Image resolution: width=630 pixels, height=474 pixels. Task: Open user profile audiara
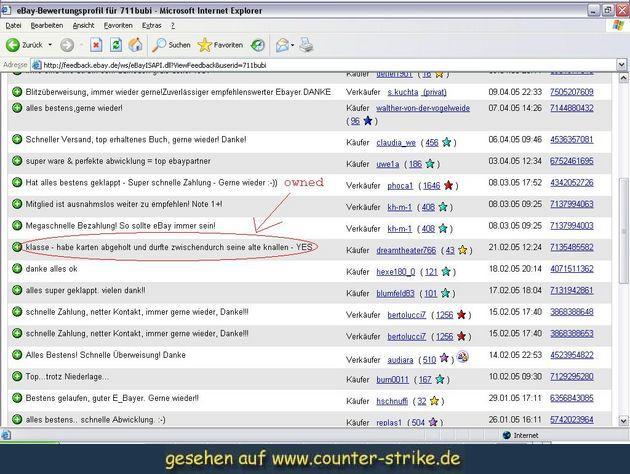click(x=400, y=360)
